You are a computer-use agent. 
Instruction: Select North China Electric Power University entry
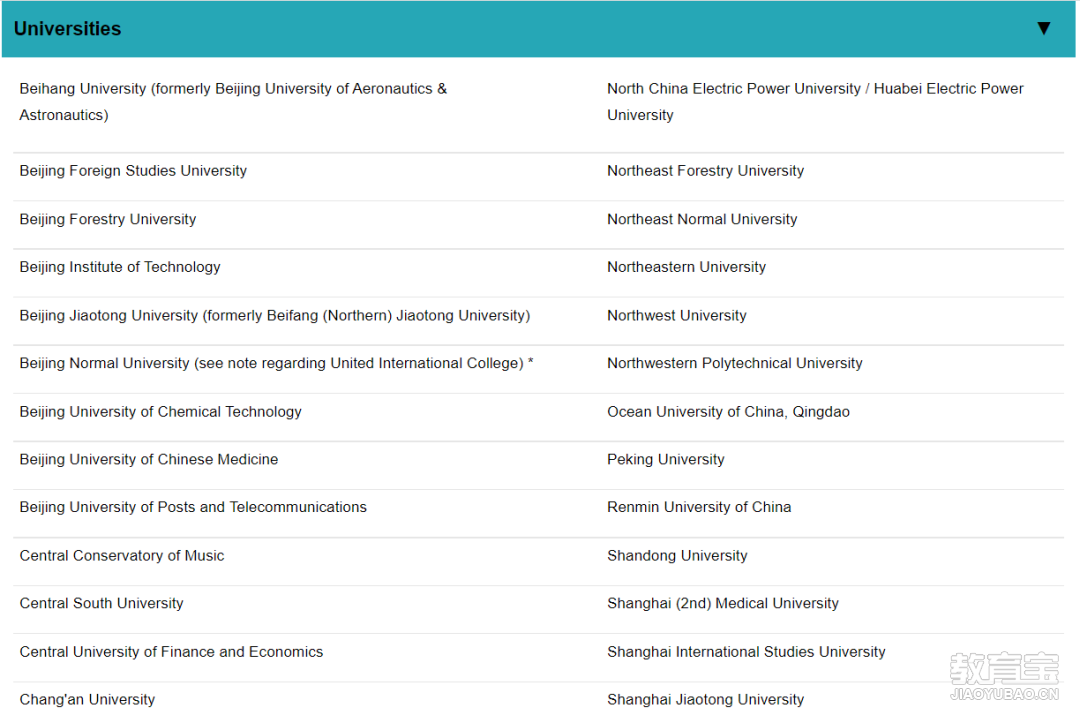815,102
